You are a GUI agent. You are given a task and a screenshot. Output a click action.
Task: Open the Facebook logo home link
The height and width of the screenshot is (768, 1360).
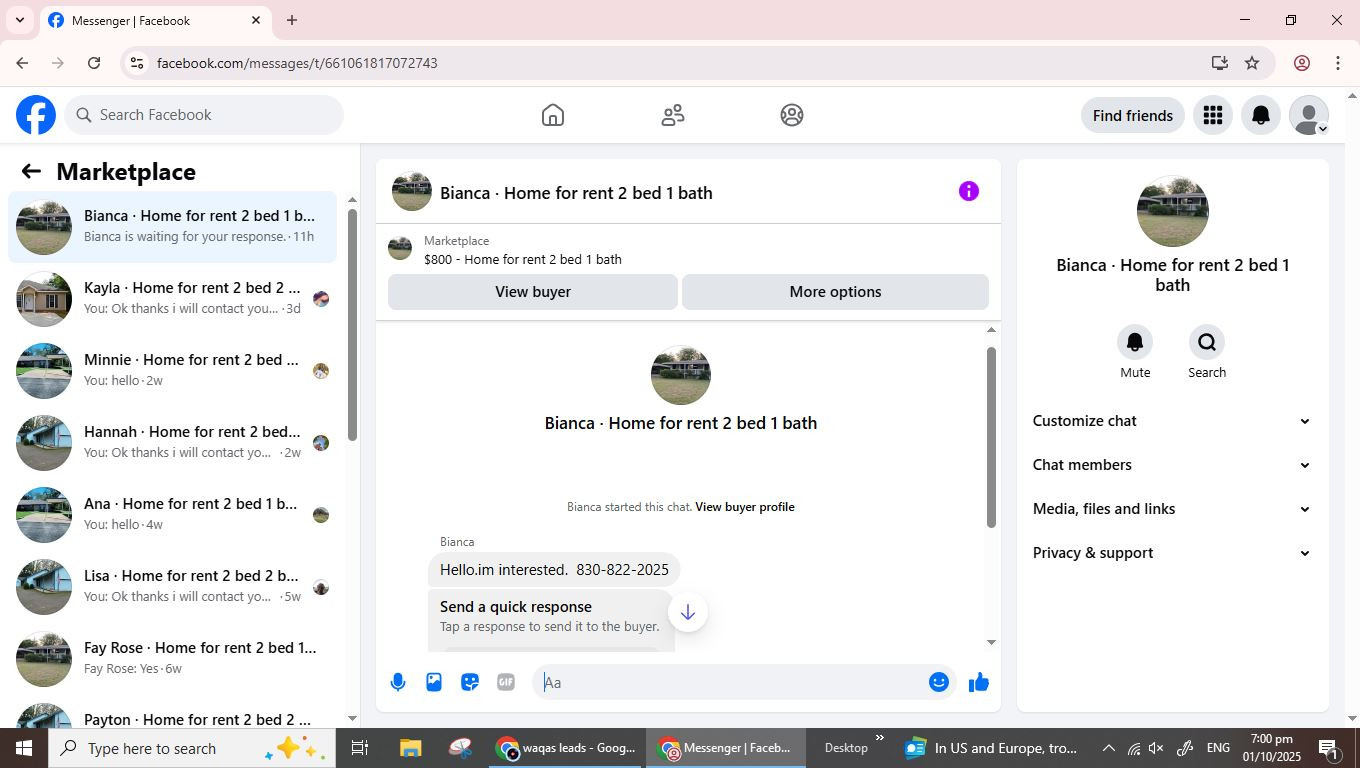(36, 115)
